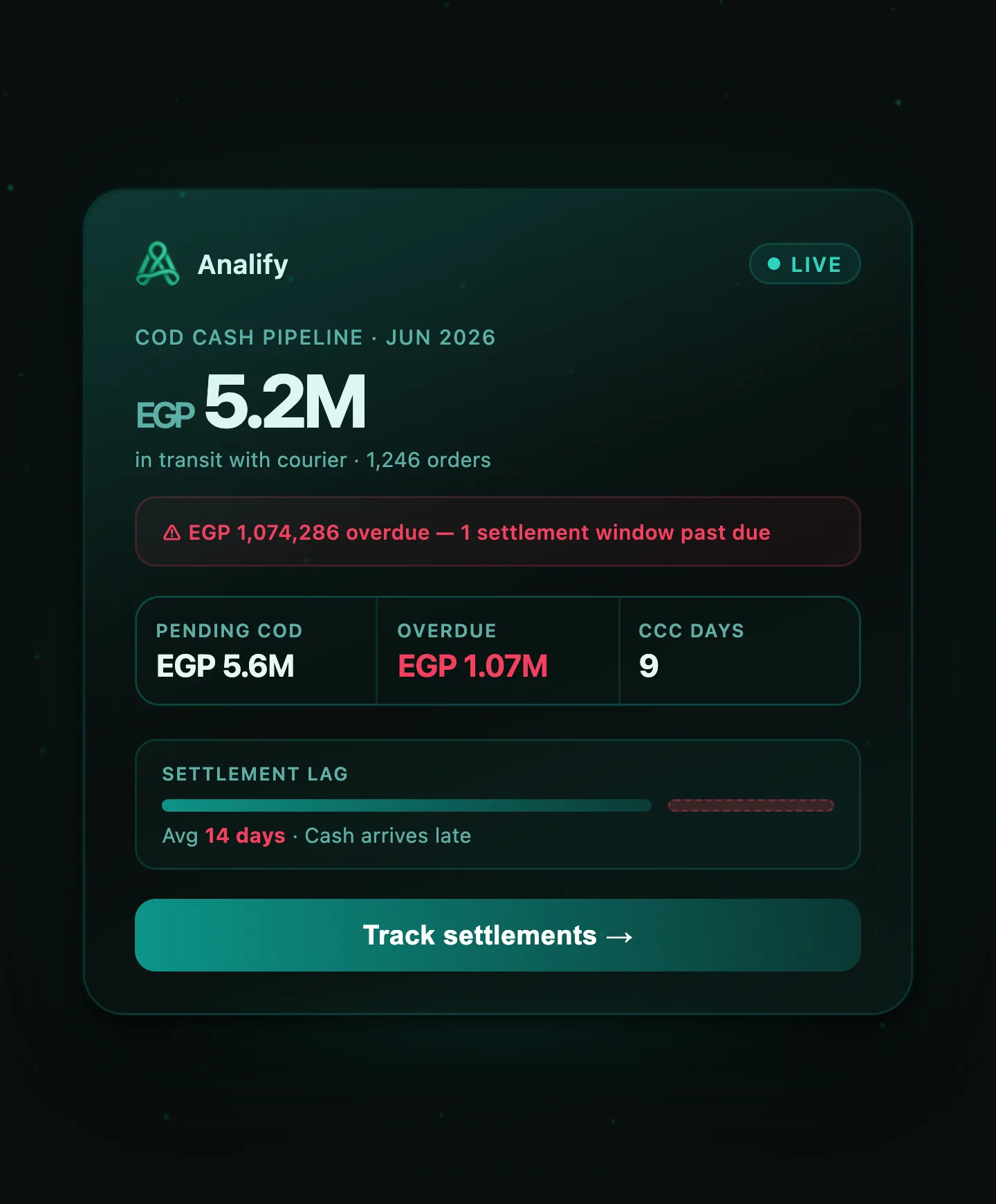Open the overdue settlement alert banner

[x=498, y=531]
